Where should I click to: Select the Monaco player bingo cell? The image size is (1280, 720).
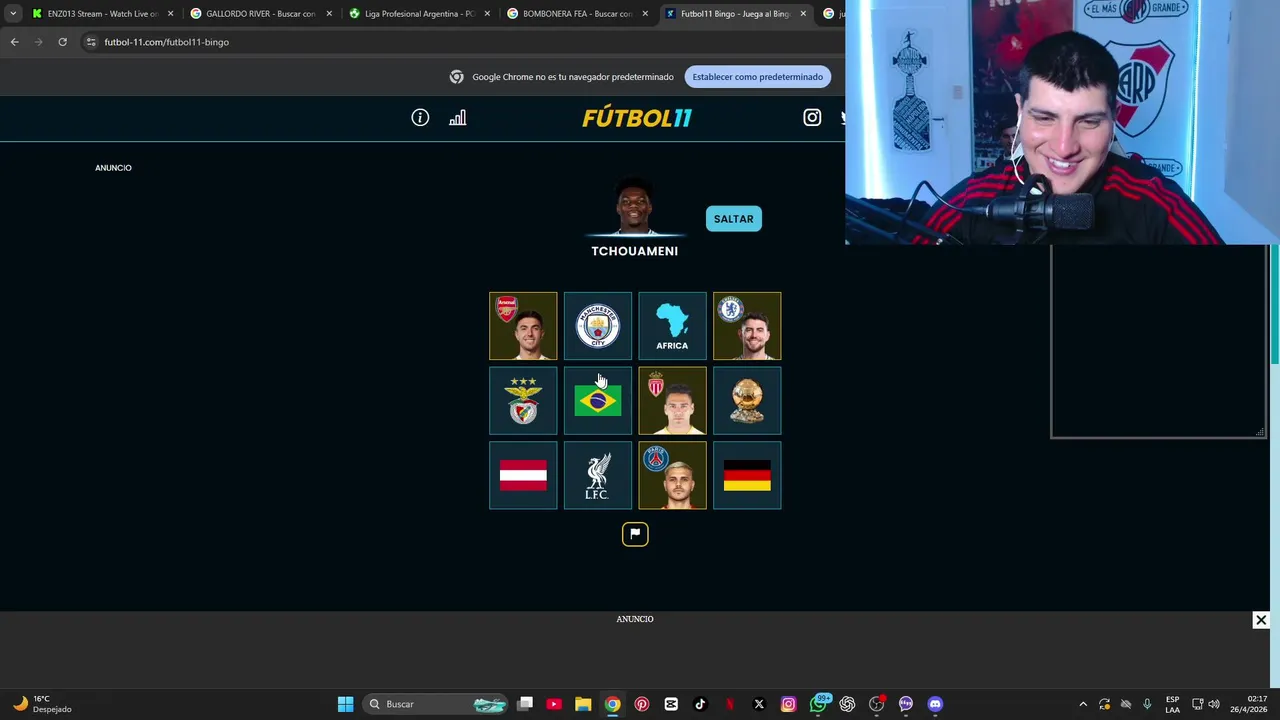[x=672, y=401]
